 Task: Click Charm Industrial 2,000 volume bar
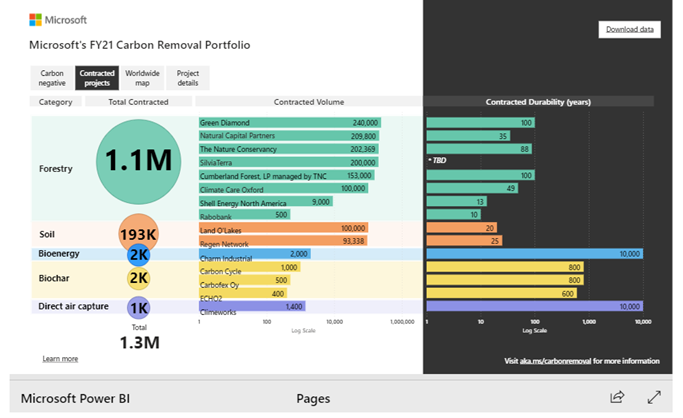[x=255, y=254]
